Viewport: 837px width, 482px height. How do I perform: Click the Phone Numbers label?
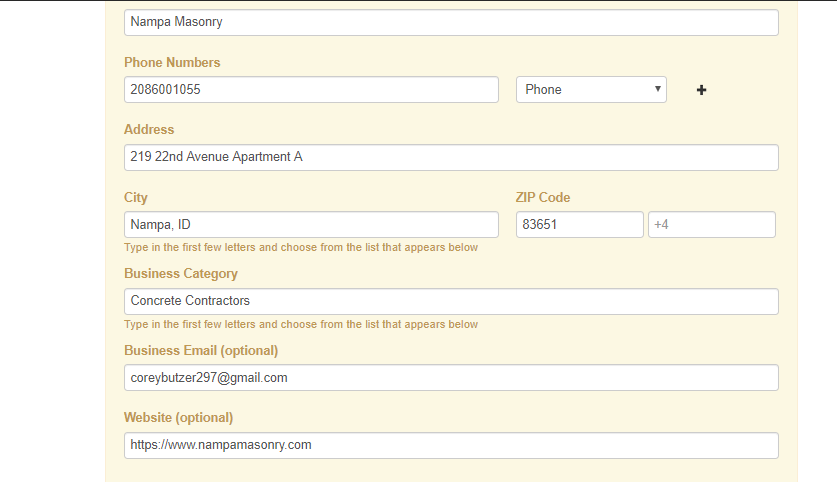click(x=172, y=62)
